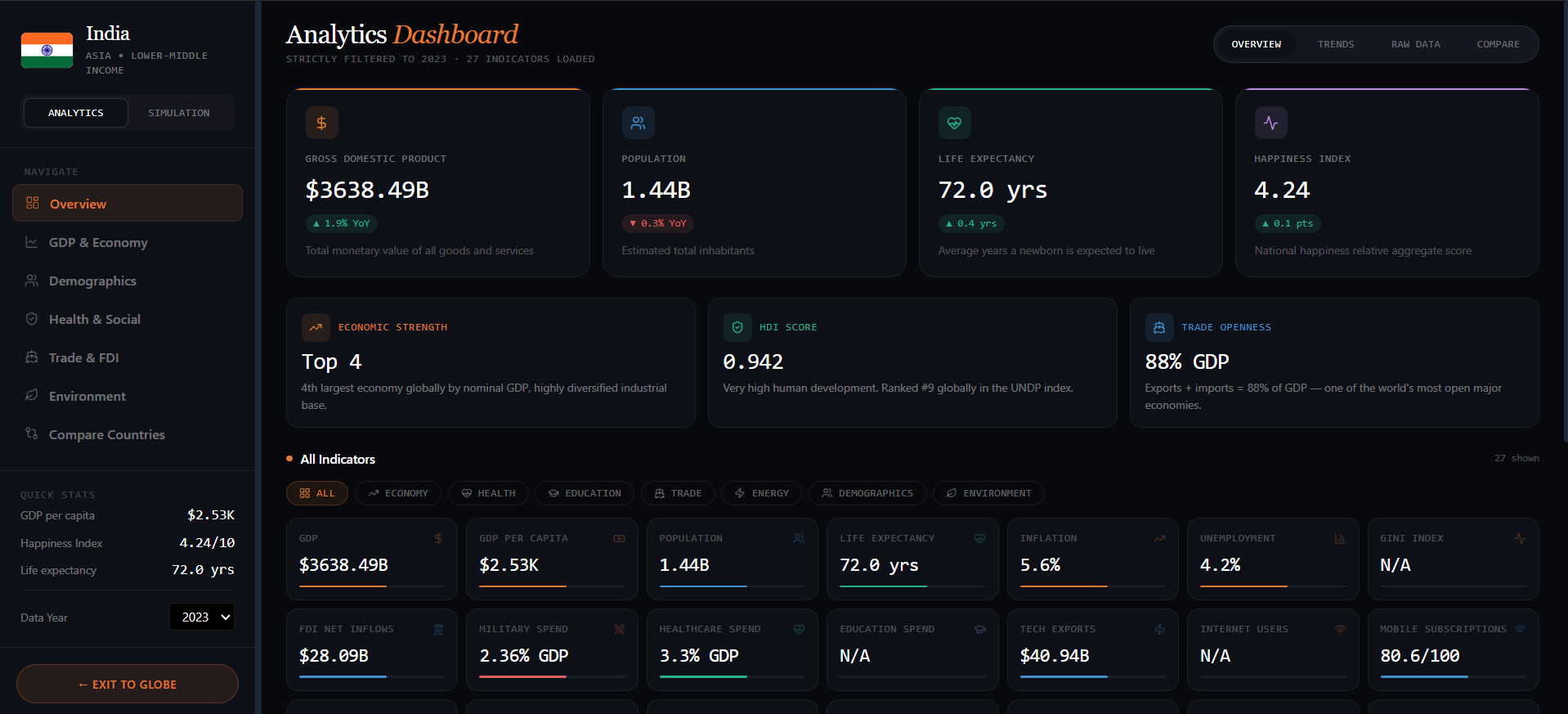Click the dollar icon on GDP card
This screenshot has width=1568, height=714.
(x=321, y=123)
